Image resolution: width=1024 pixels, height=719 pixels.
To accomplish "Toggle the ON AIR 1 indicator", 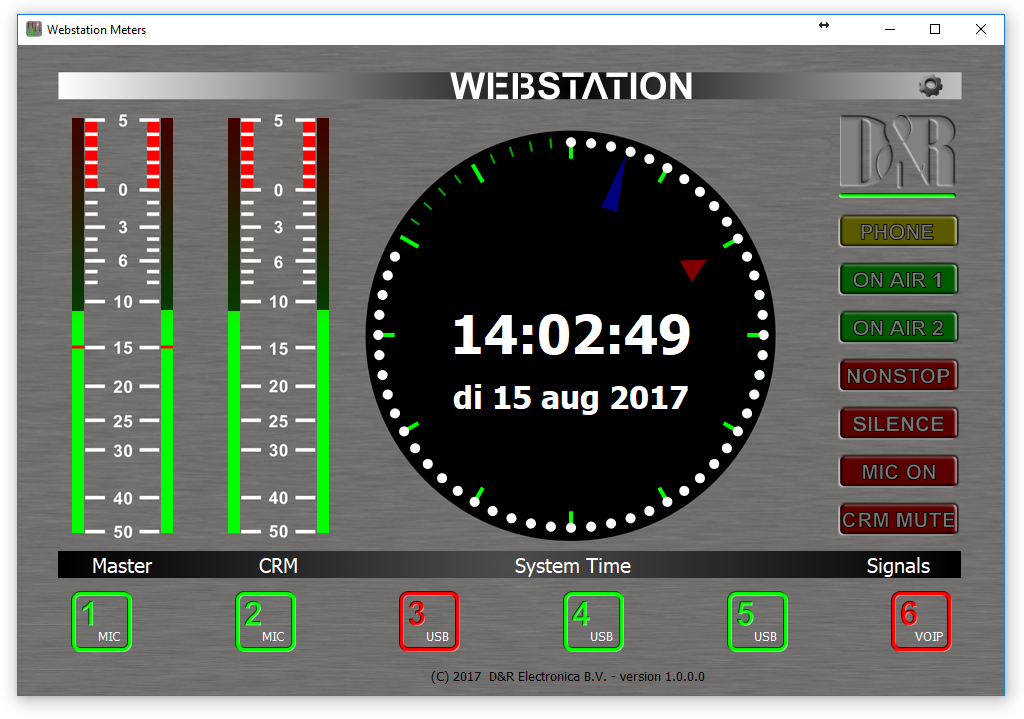I will click(898, 279).
